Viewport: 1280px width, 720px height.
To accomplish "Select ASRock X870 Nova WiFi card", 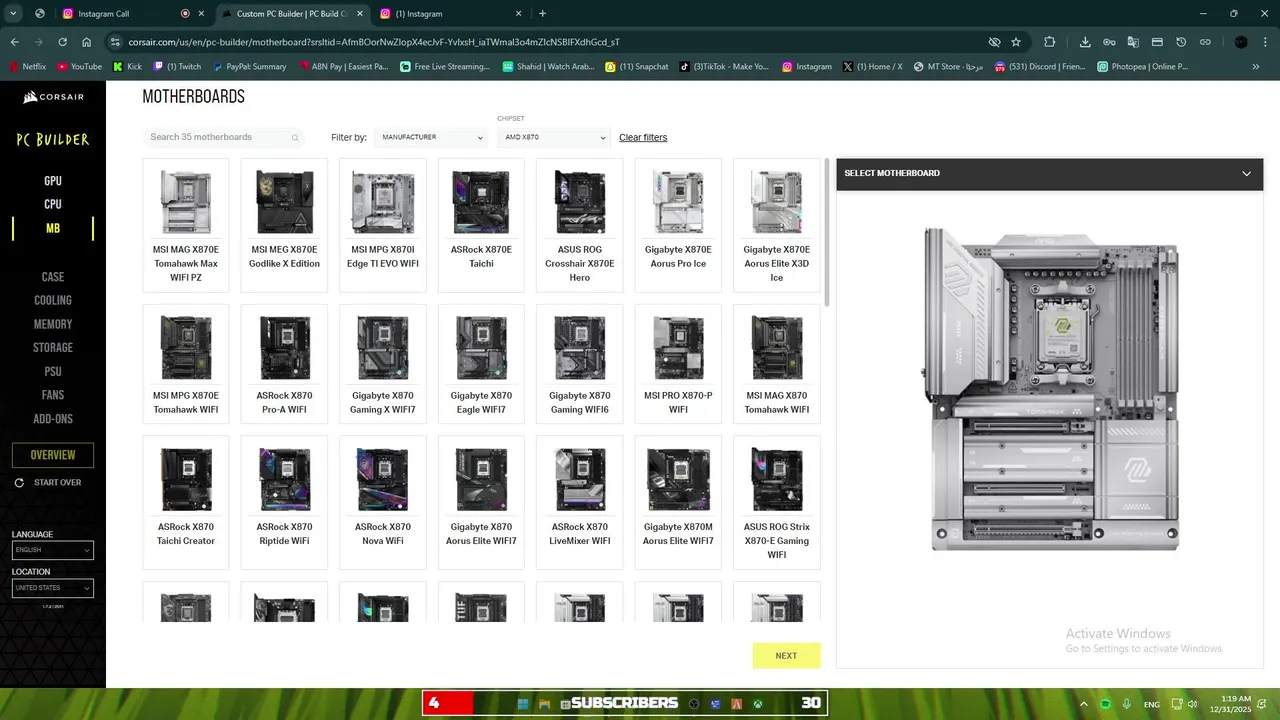I will pyautogui.click(x=383, y=502).
